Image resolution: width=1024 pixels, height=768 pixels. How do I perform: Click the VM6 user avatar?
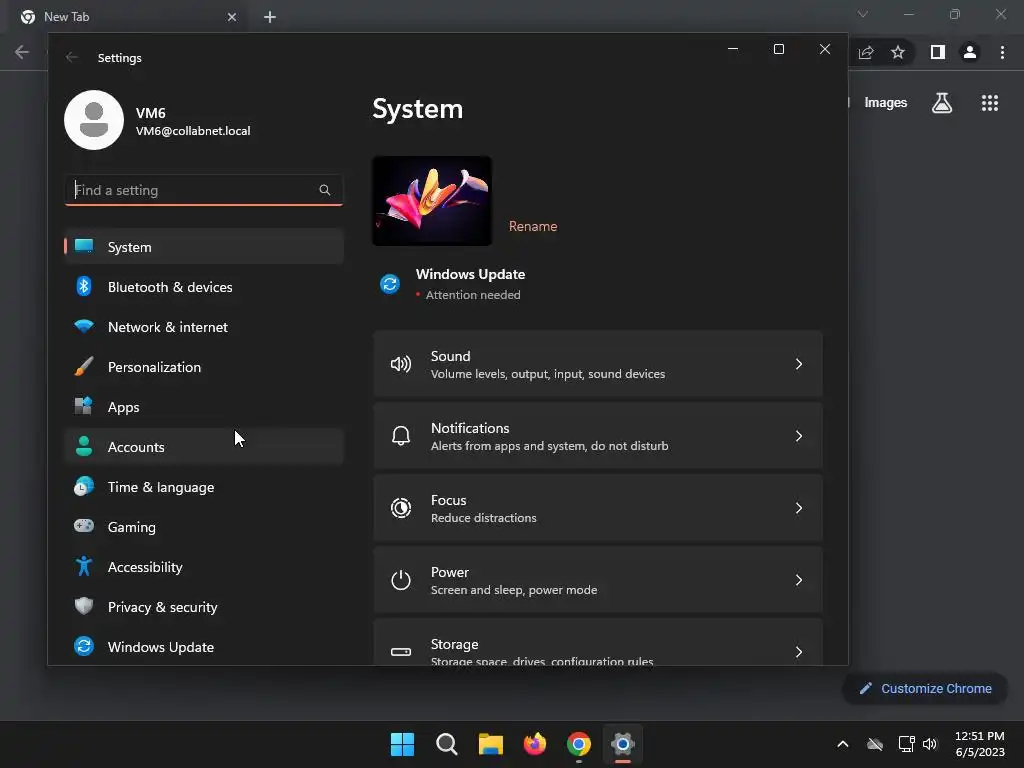click(x=94, y=120)
